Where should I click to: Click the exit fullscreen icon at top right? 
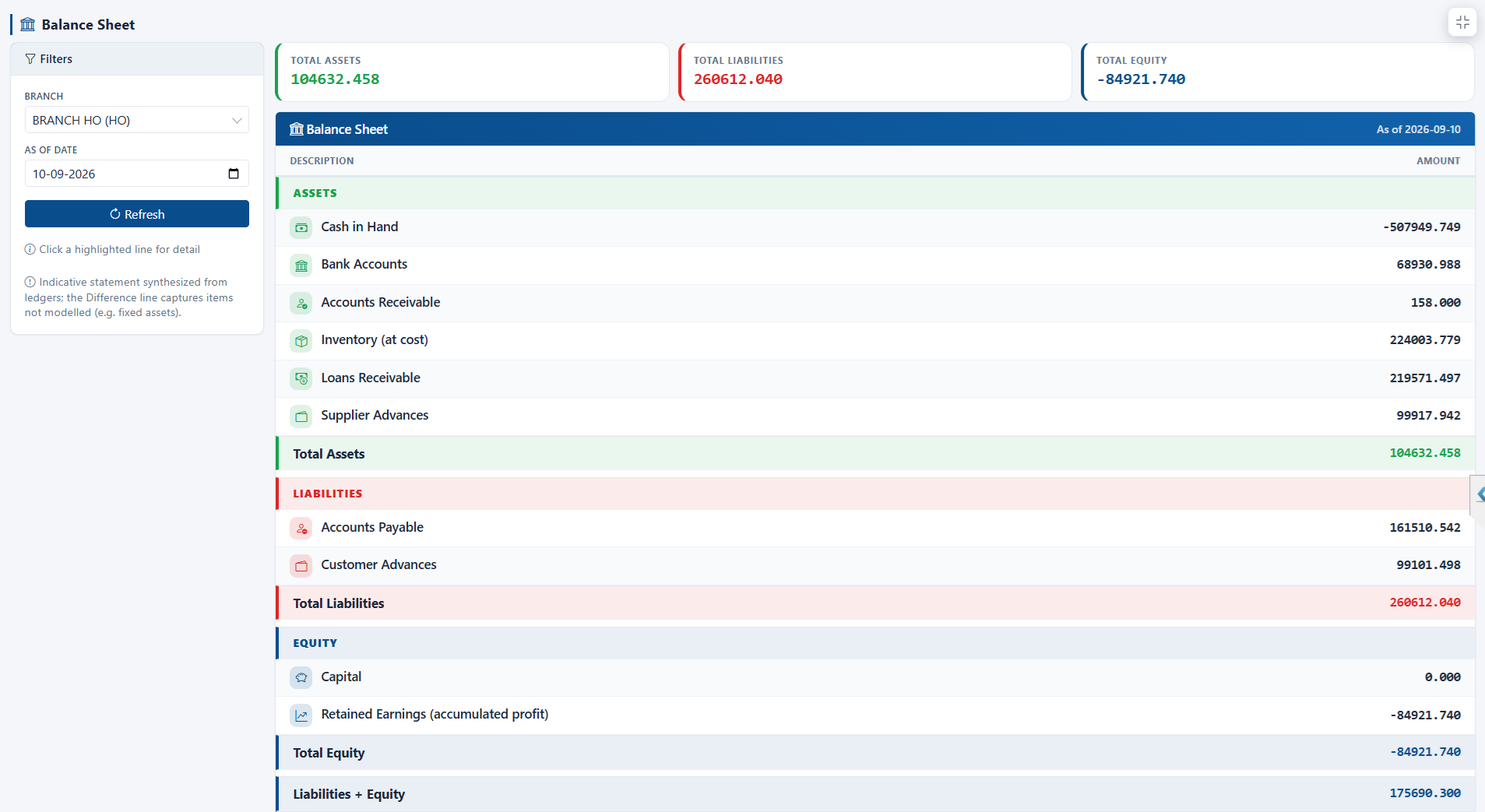[1462, 22]
